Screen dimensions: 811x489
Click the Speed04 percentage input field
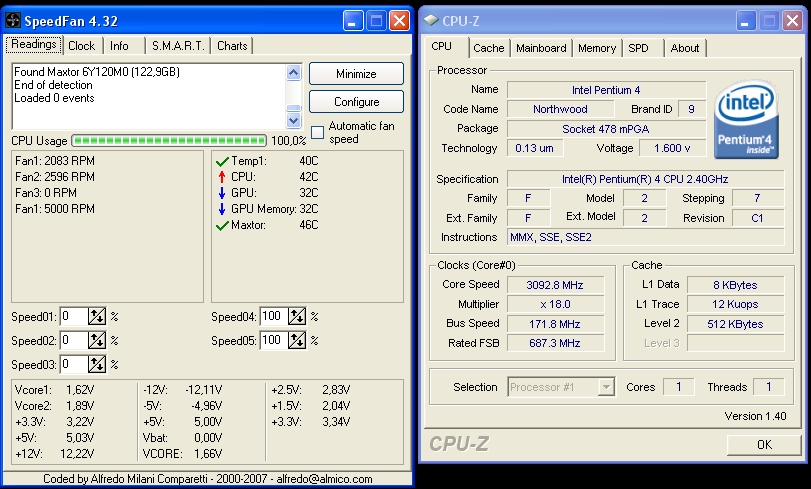(274, 316)
